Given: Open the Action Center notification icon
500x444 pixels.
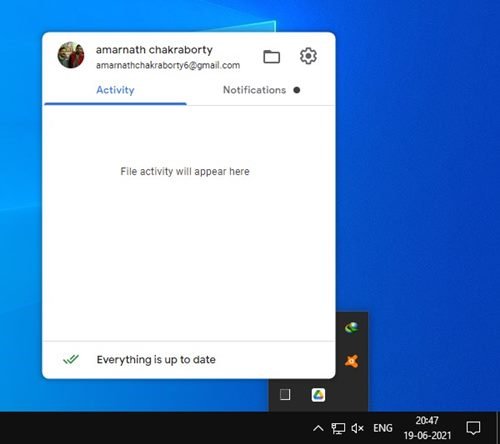Looking at the screenshot, I should tap(473, 428).
